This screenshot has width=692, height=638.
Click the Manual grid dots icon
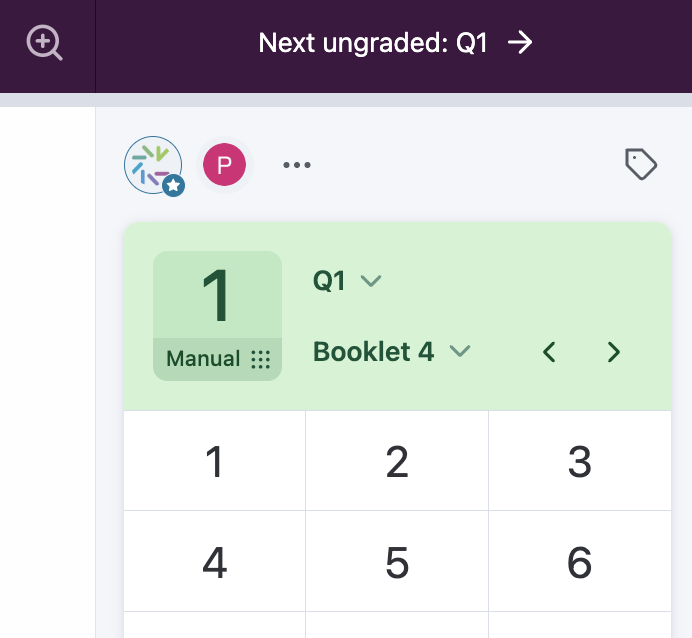[261, 359]
